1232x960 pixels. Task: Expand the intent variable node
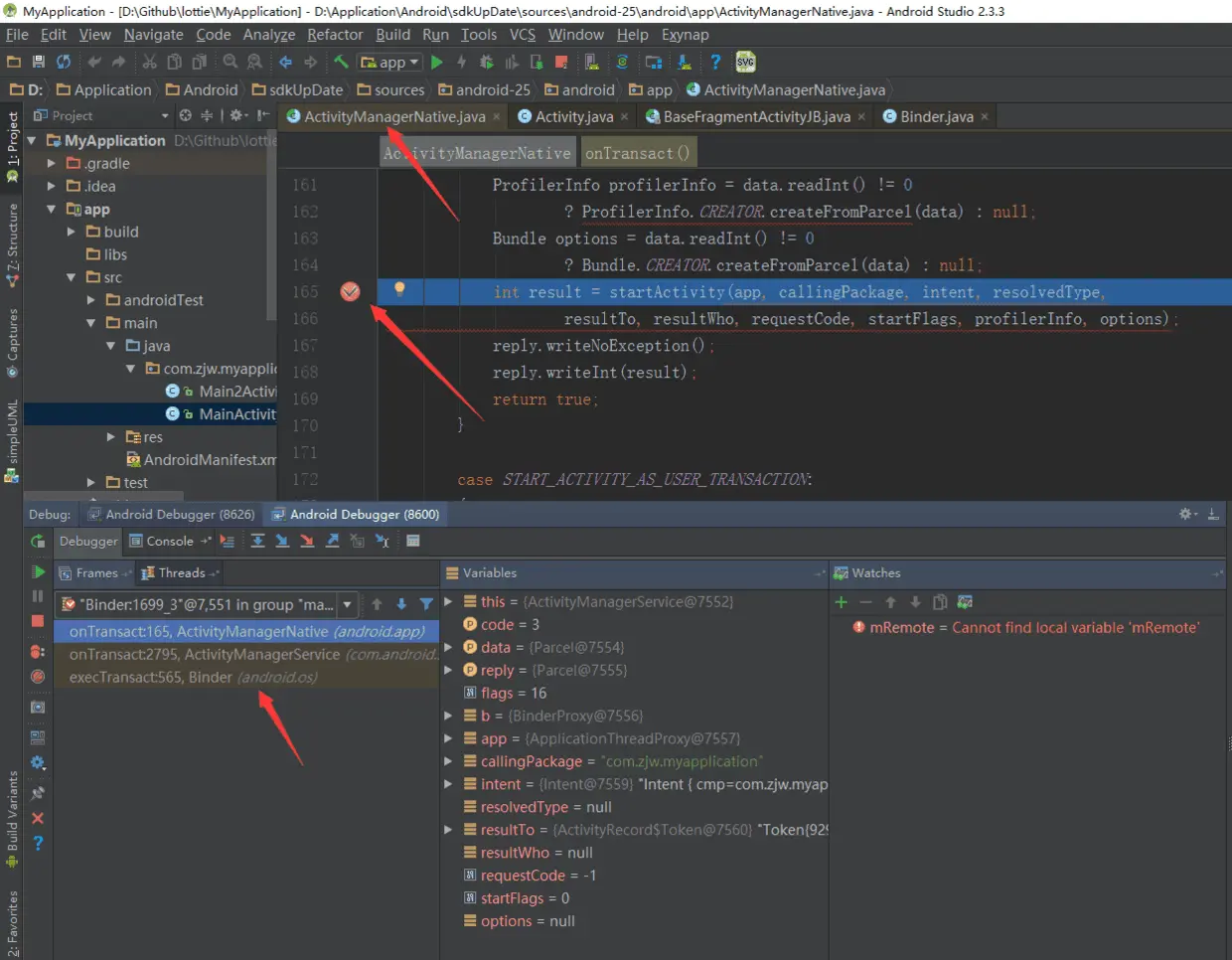(x=449, y=784)
